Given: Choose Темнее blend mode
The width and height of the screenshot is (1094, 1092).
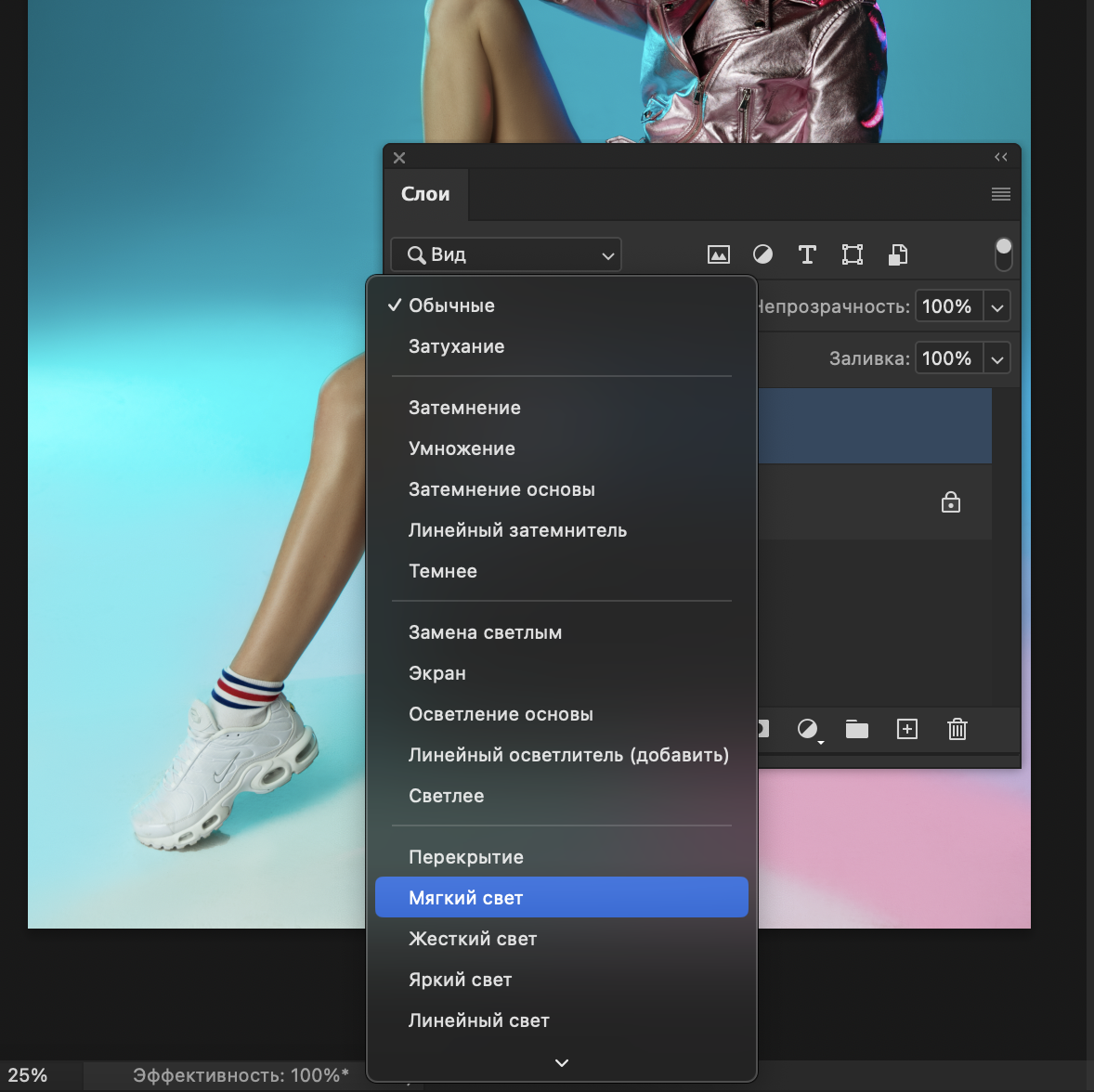Looking at the screenshot, I should pos(562,571).
